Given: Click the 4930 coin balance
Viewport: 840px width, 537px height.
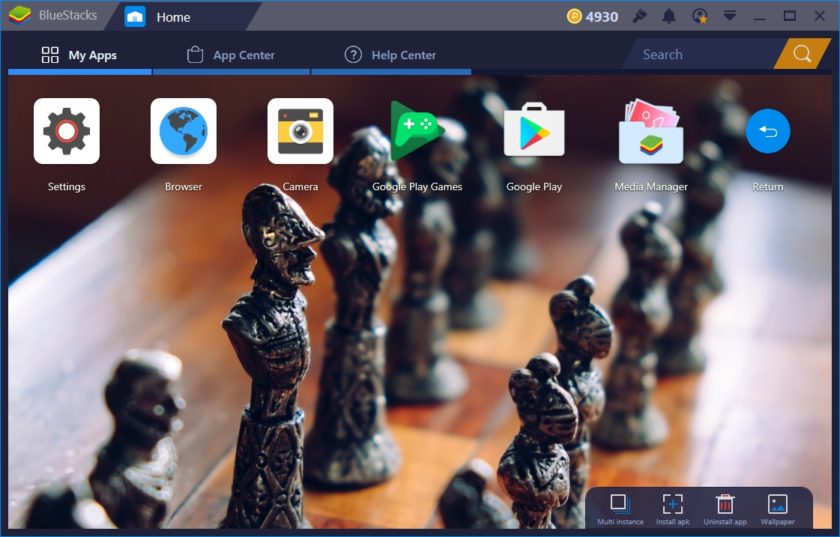Looking at the screenshot, I should click(x=602, y=17).
